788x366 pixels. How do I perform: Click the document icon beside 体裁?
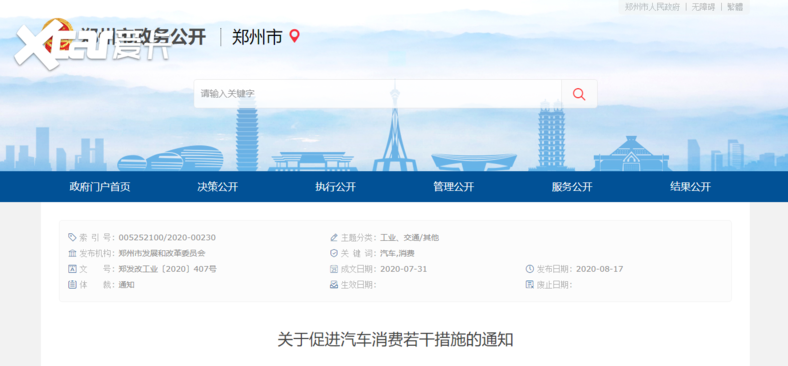(x=72, y=285)
